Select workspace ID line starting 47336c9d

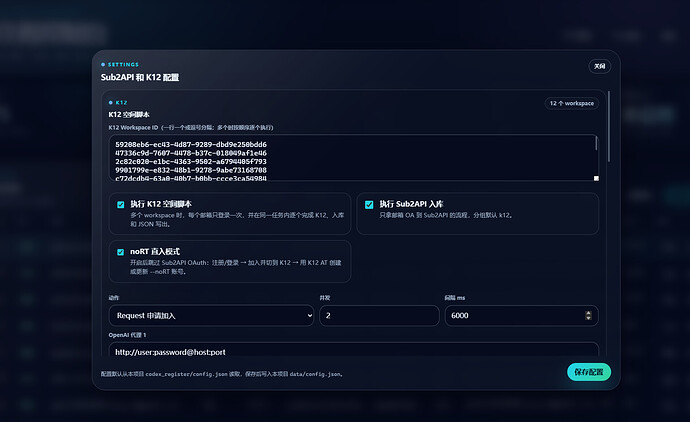pyautogui.click(x=191, y=153)
